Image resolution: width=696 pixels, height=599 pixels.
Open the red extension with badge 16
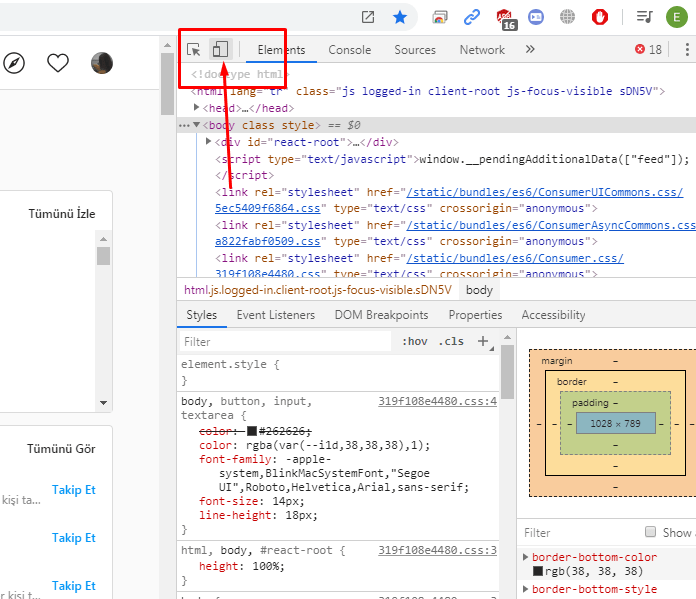506,19
